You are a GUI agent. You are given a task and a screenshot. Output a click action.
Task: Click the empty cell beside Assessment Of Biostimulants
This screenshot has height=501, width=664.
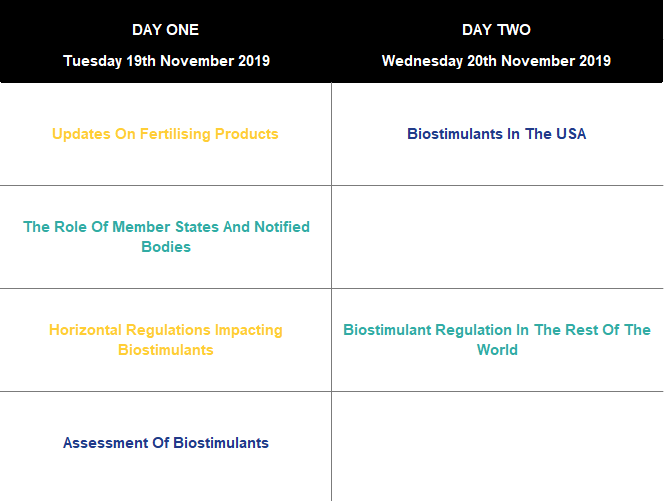497,445
